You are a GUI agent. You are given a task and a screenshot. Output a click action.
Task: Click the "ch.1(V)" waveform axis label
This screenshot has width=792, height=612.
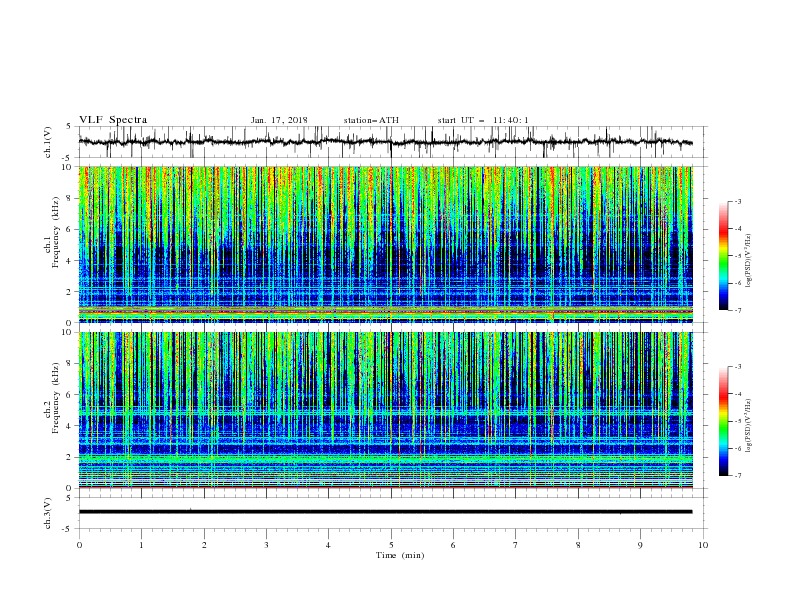(48, 142)
